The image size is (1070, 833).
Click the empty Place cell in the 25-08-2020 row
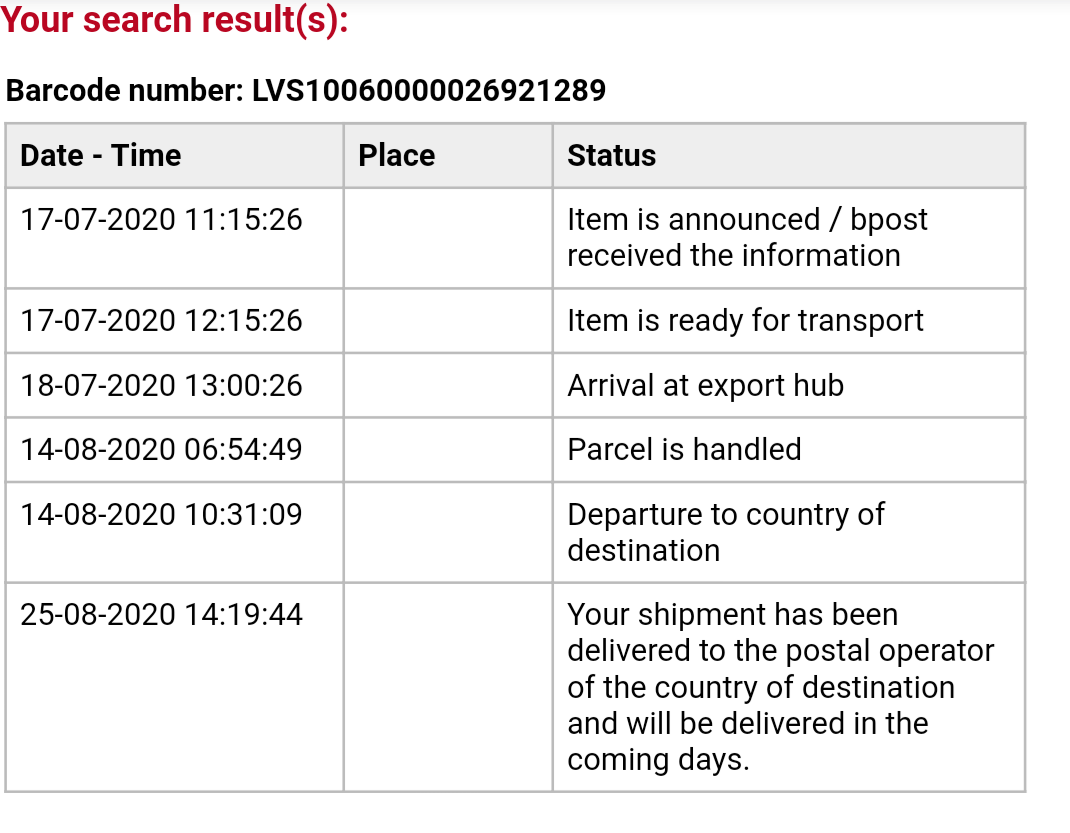pos(448,686)
